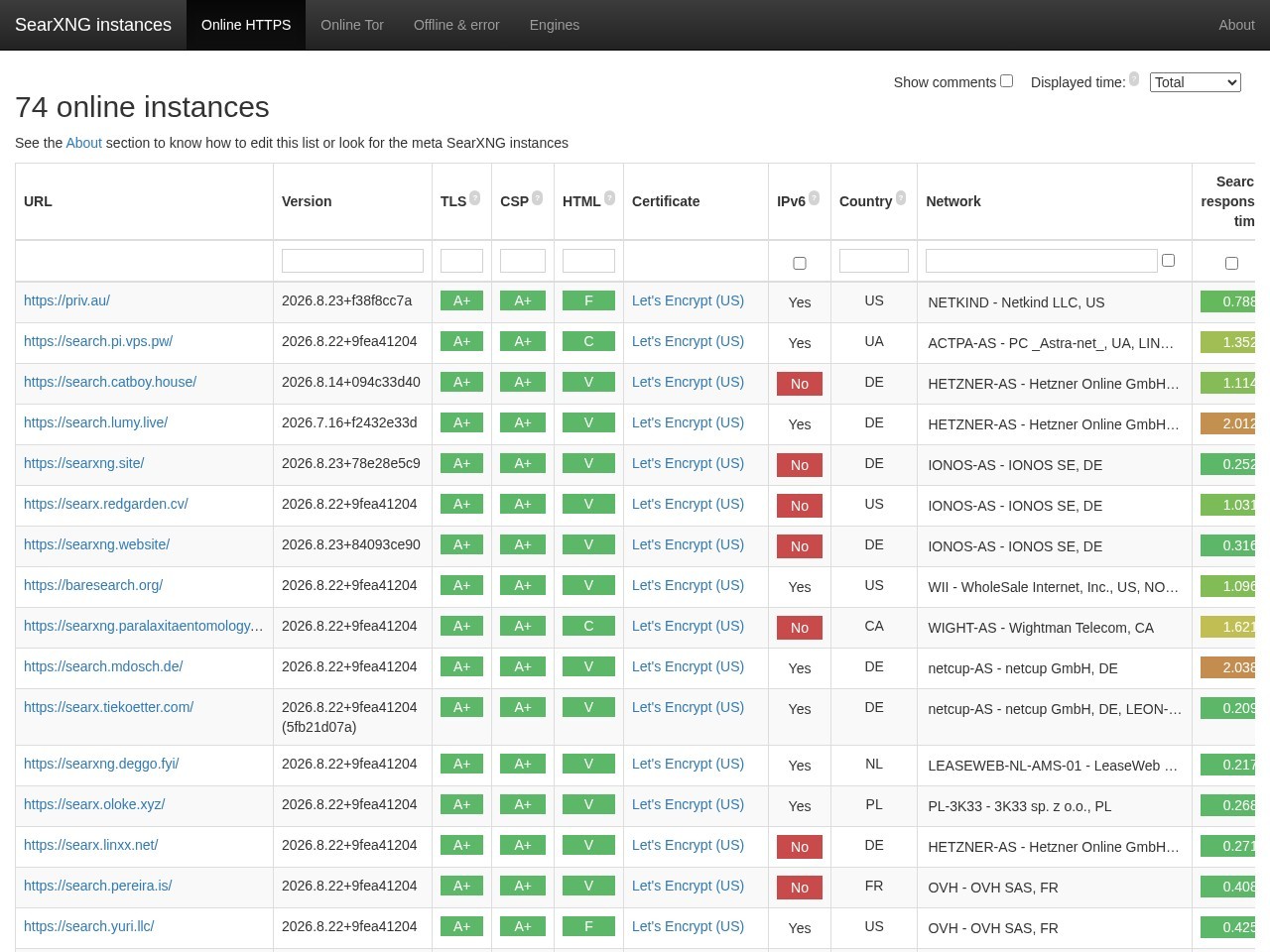Click the PL-3K33 - 3K33 sp. z o.o., PL cell

pyautogui.click(x=1020, y=806)
